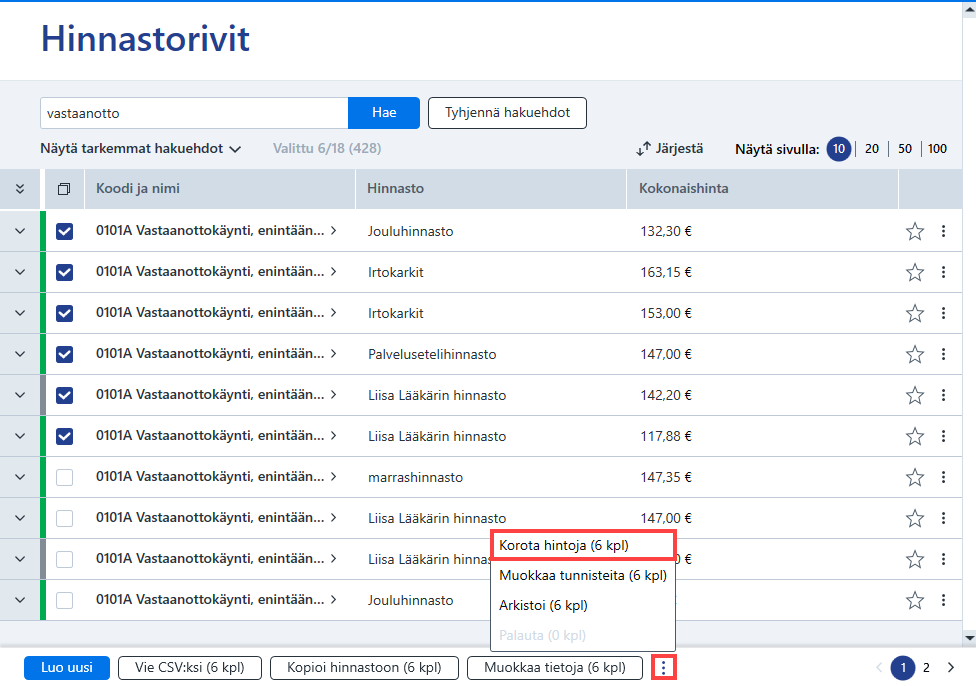Expand Näytä tarkemmat hakuehdot

pyautogui.click(x=141, y=149)
